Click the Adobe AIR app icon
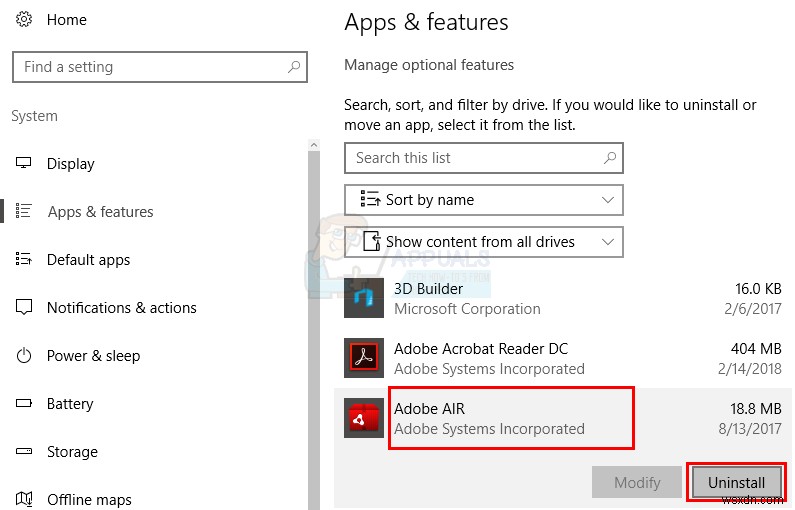795x510 pixels. [x=364, y=418]
